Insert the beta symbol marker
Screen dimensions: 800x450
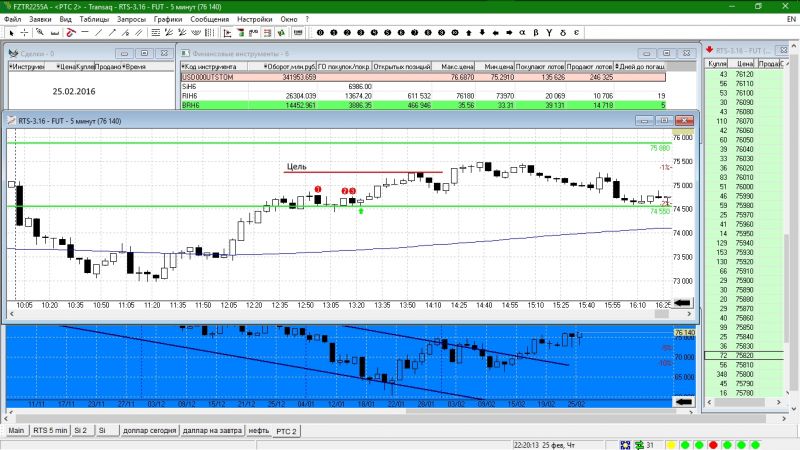pos(536,33)
